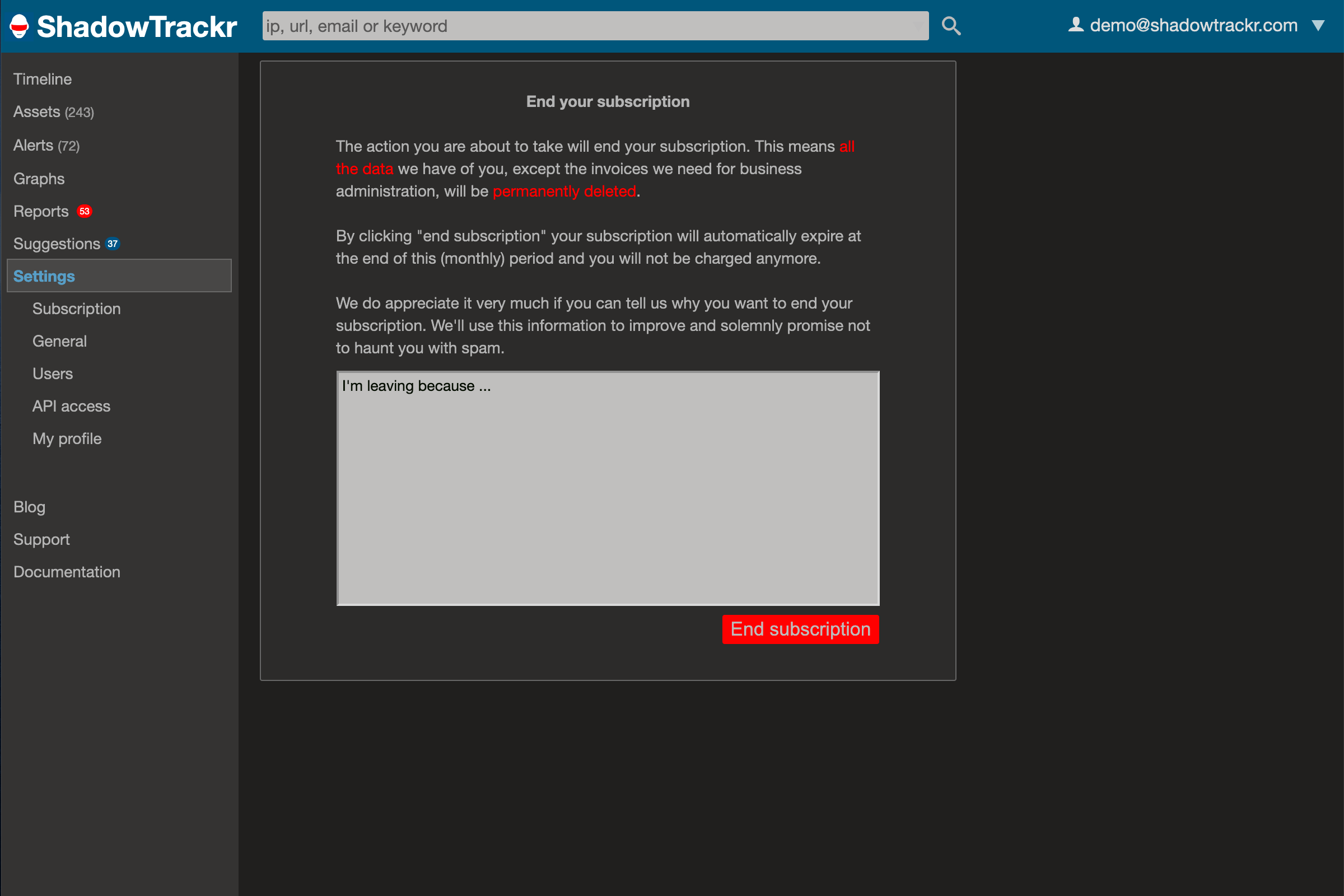Open the General settings tab
Screen dimensions: 1344x896
click(59, 341)
